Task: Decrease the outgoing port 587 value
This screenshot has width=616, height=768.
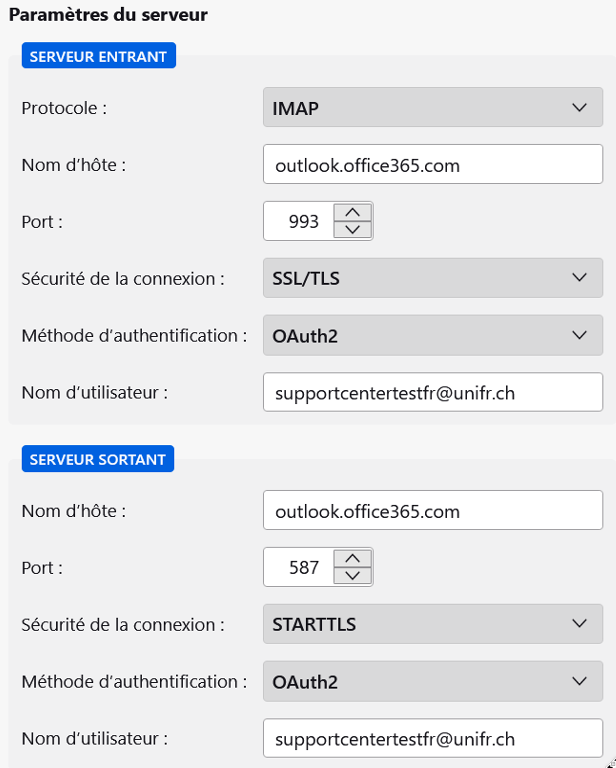Action: click(x=351, y=575)
